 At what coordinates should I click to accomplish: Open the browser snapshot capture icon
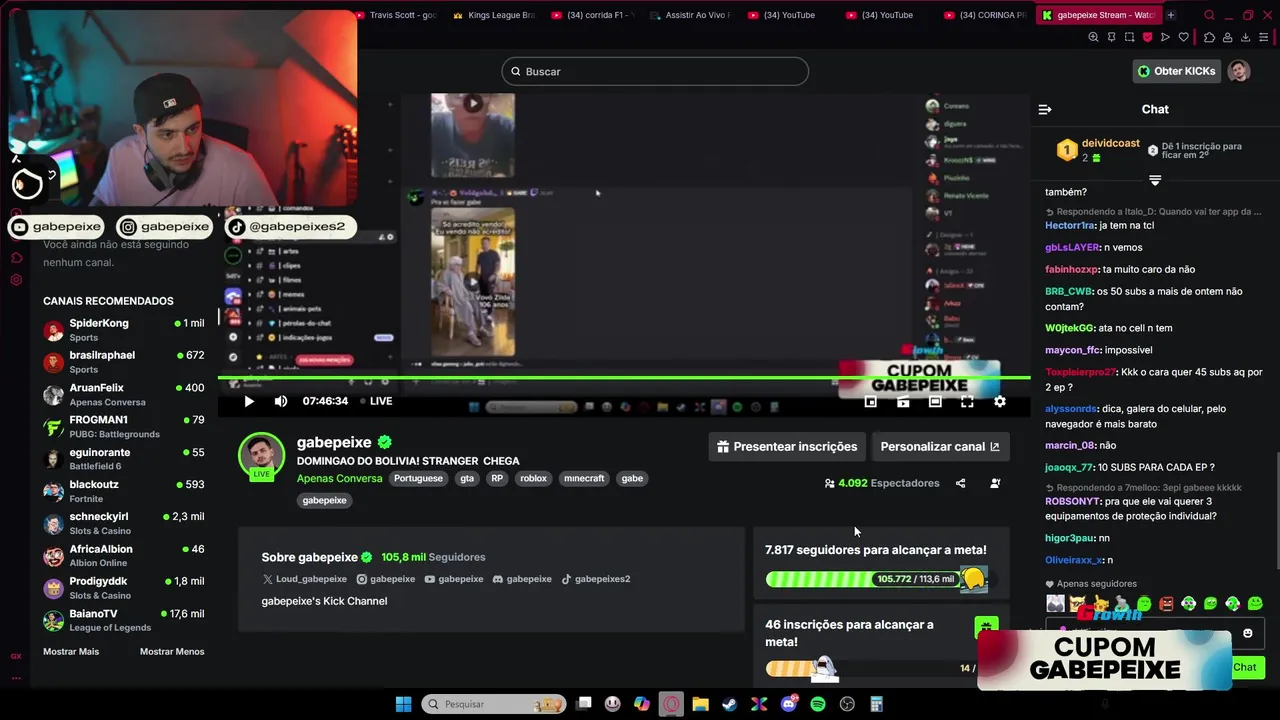[1129, 37]
